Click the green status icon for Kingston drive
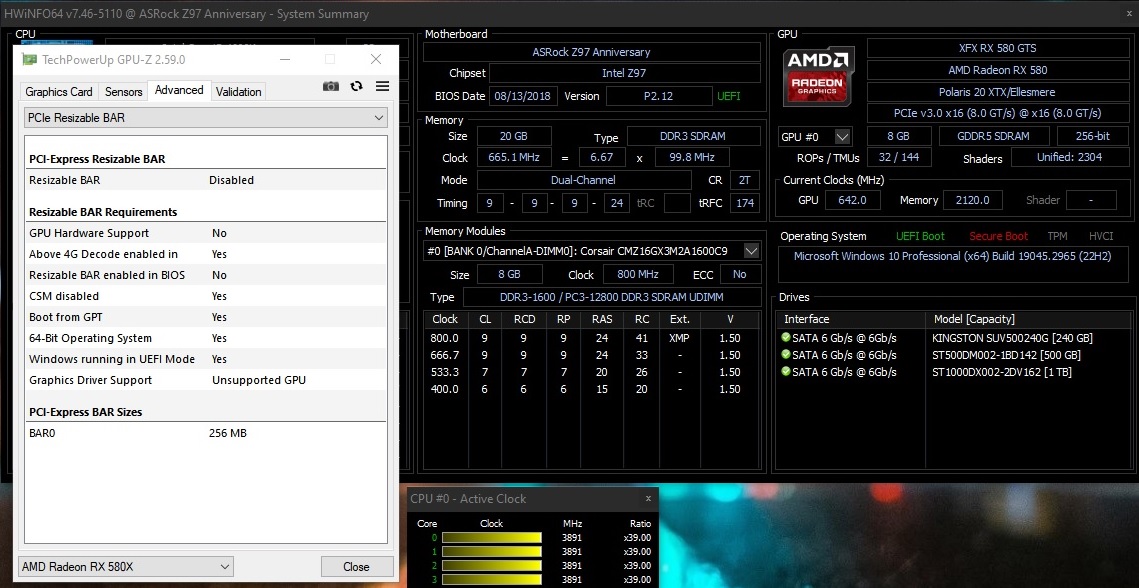Image resolution: width=1139 pixels, height=588 pixels. point(785,338)
